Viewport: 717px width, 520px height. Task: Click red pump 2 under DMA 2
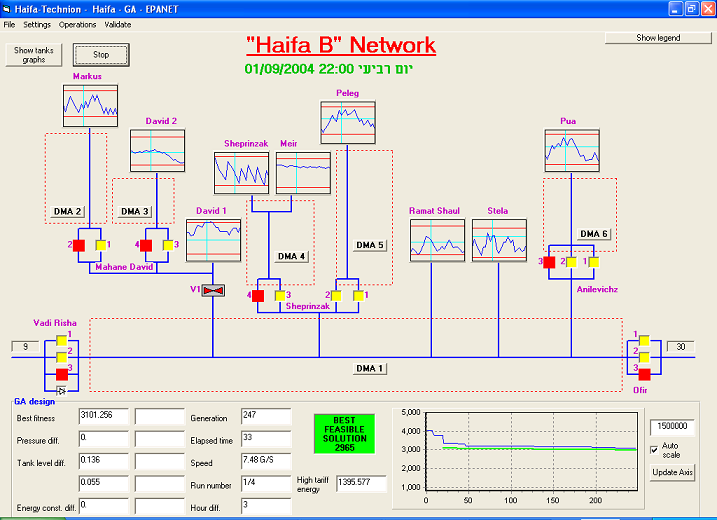79,246
